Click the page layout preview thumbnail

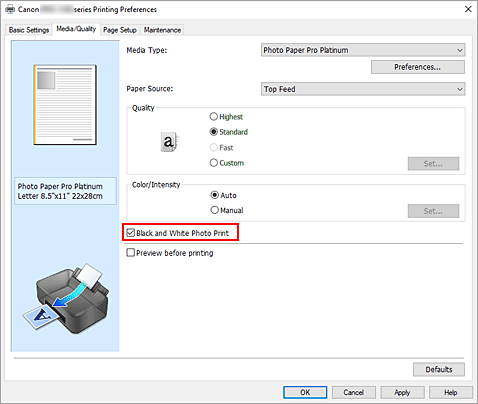[x=65, y=105]
